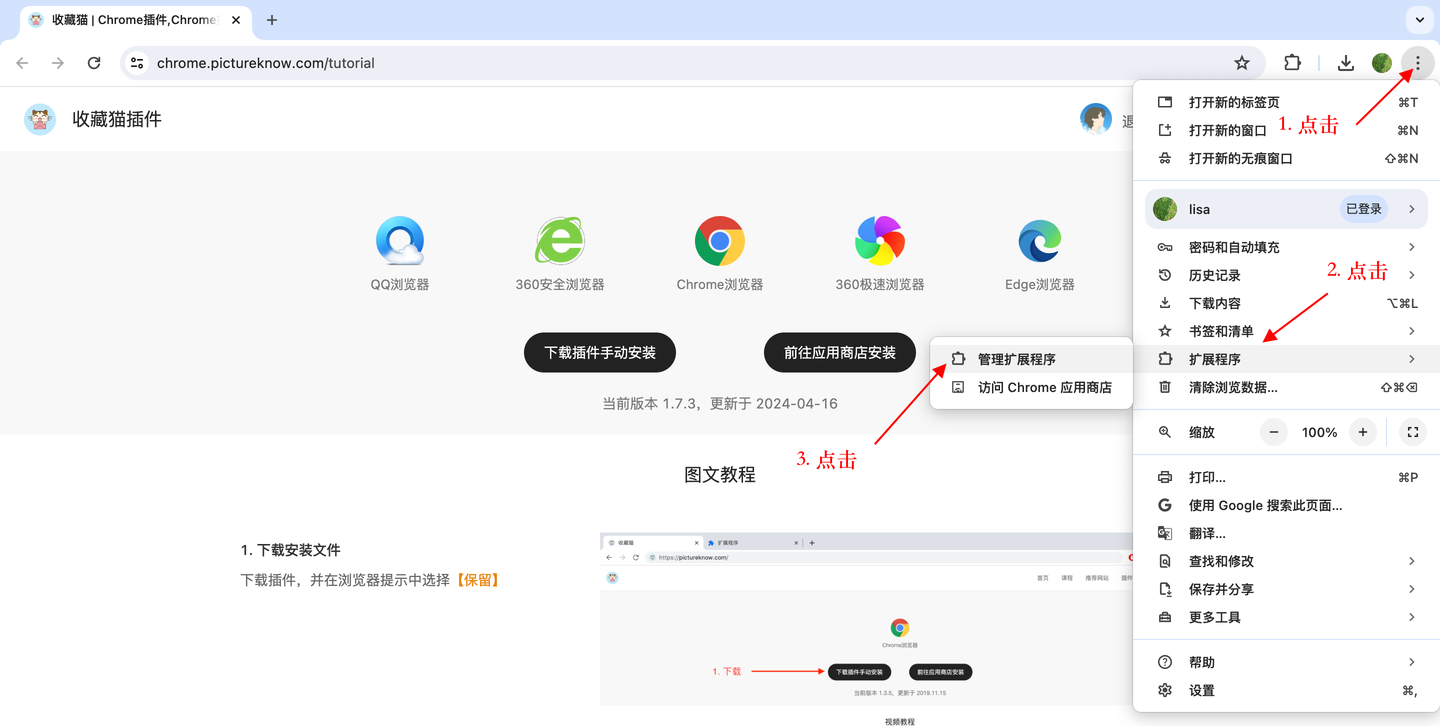Go forward to the next page
This screenshot has width=1440, height=726.
click(58, 63)
